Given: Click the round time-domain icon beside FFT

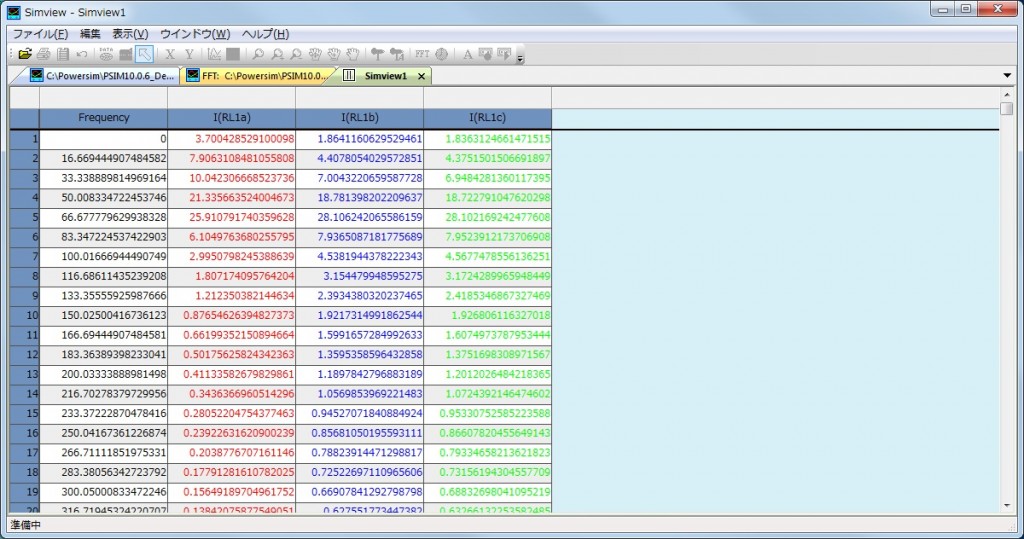Looking at the screenshot, I should (441, 54).
